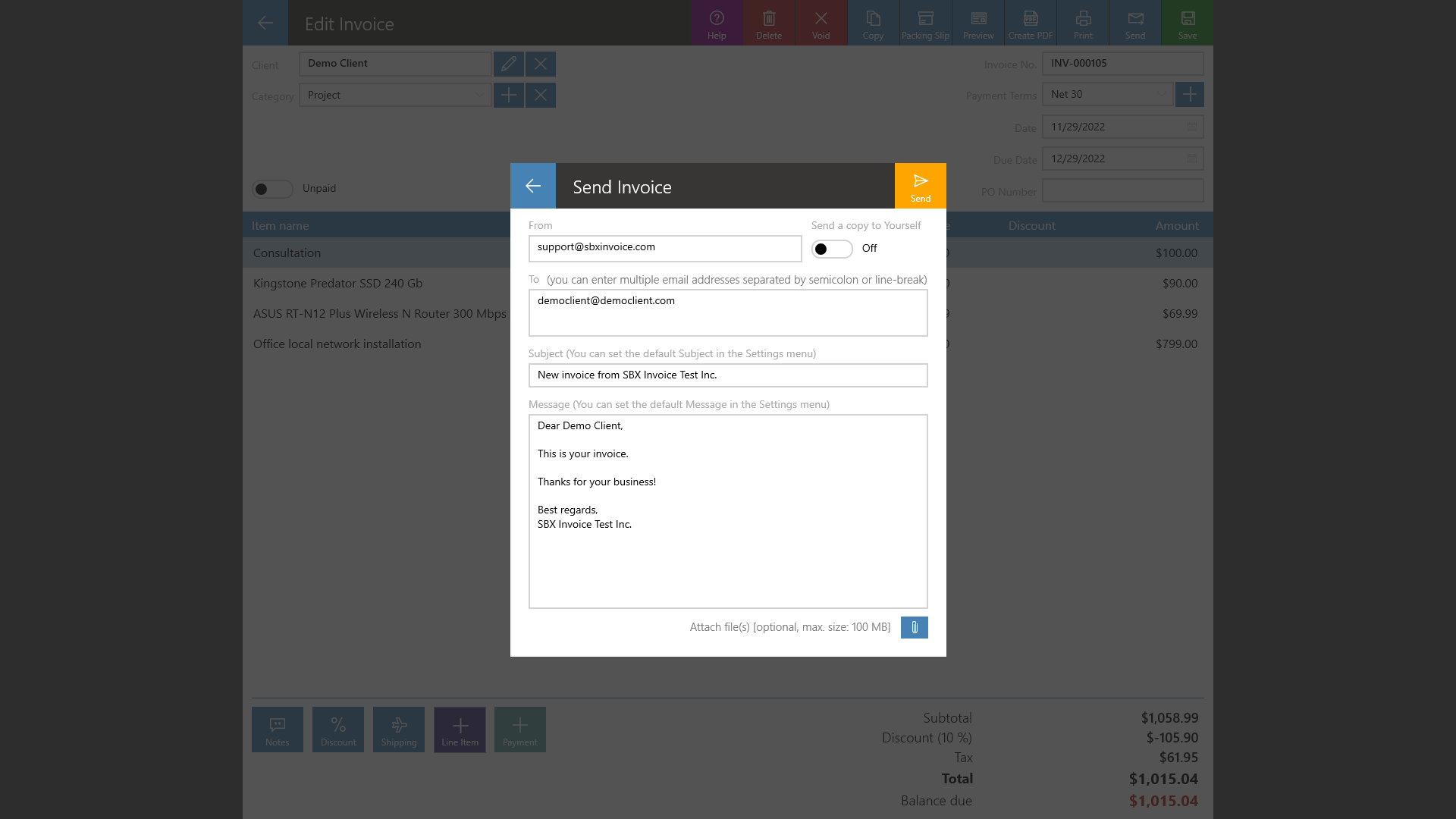
Task: Copy the invoice
Action: (x=873, y=23)
